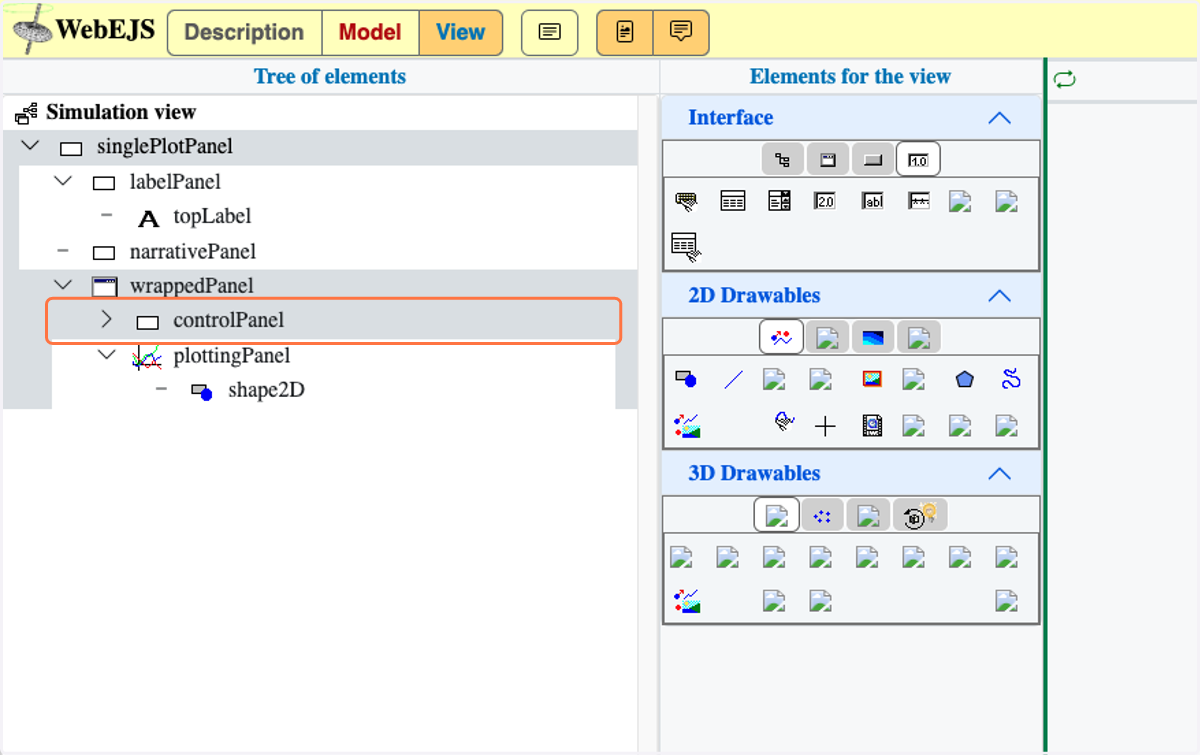Viewport: 1200px width, 755px height.
Task: Pick the abl text field element
Action: (x=873, y=201)
